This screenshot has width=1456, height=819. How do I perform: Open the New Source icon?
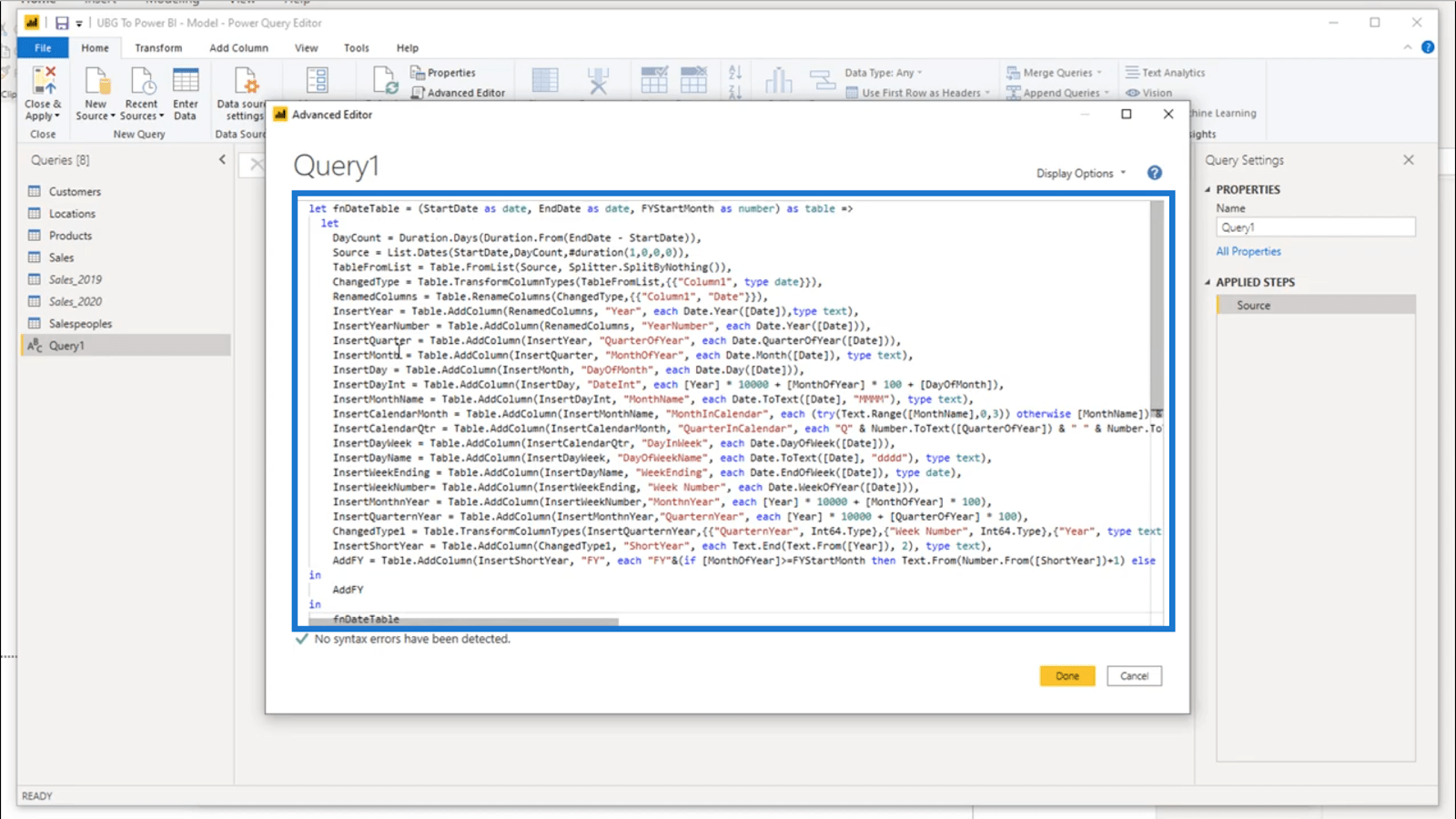coord(96,80)
